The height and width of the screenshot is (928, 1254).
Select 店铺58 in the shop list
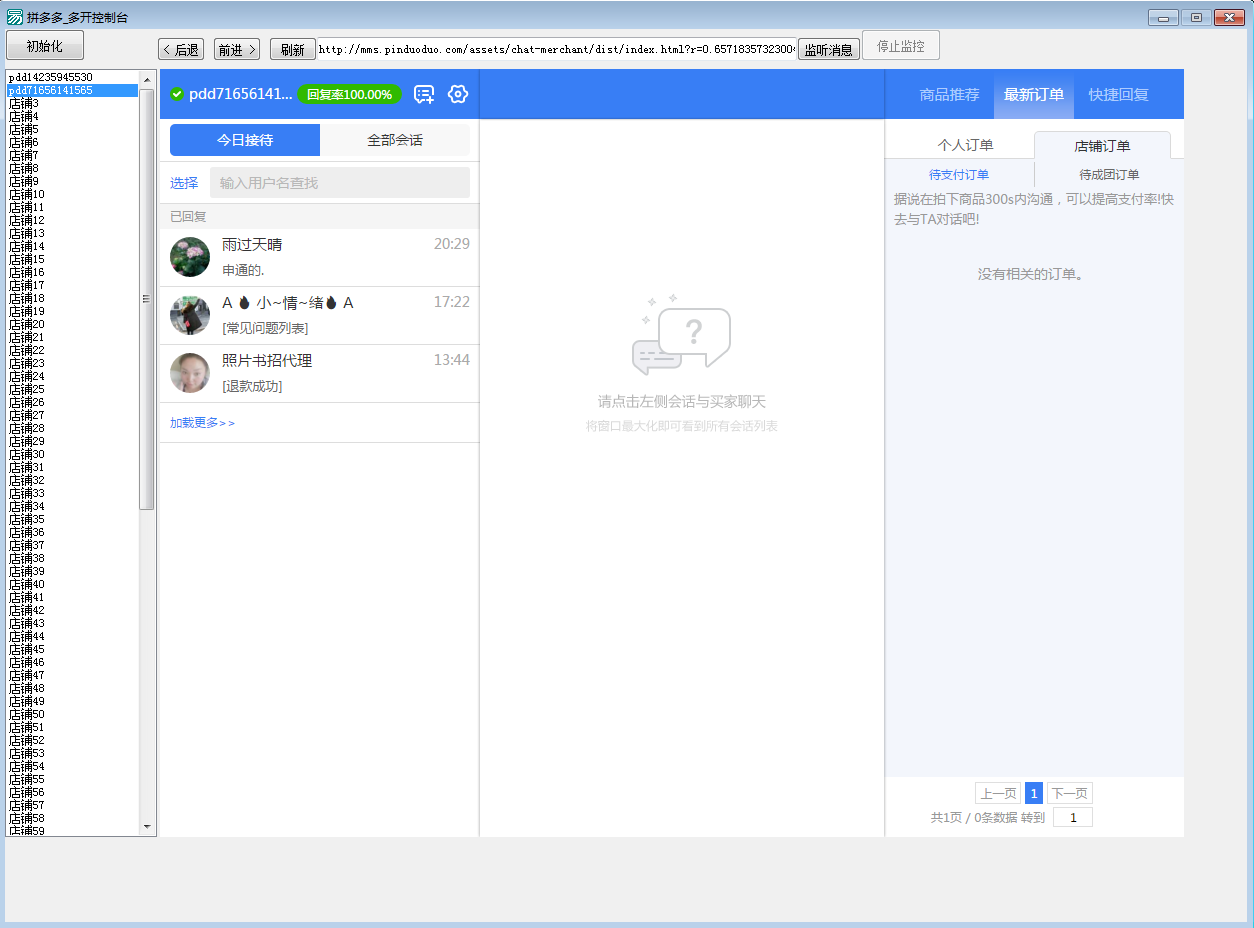72,818
